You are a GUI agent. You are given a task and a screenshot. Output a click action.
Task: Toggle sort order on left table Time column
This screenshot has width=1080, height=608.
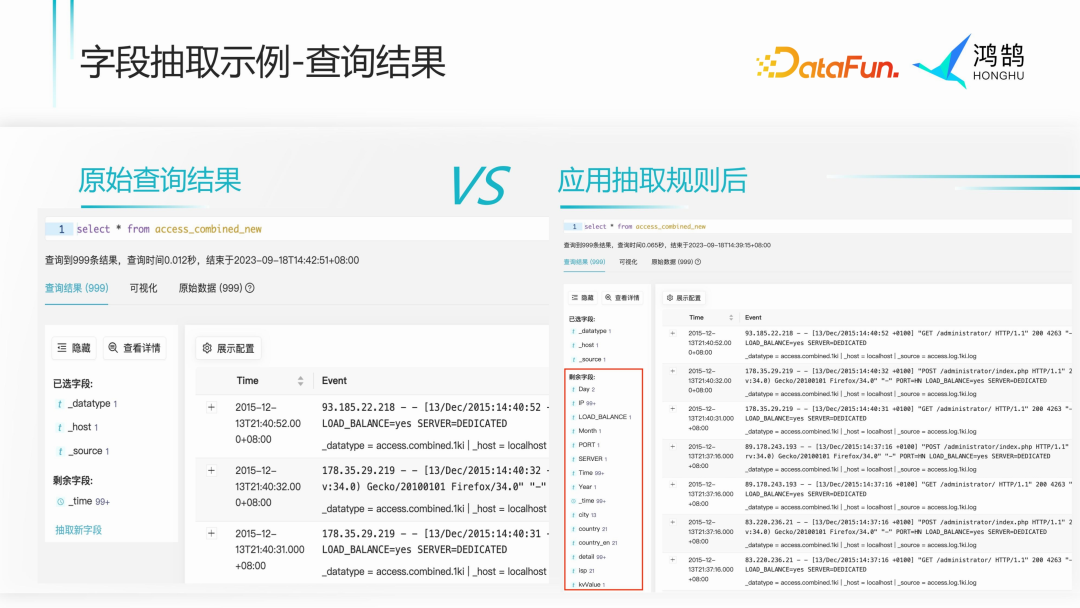click(x=300, y=380)
